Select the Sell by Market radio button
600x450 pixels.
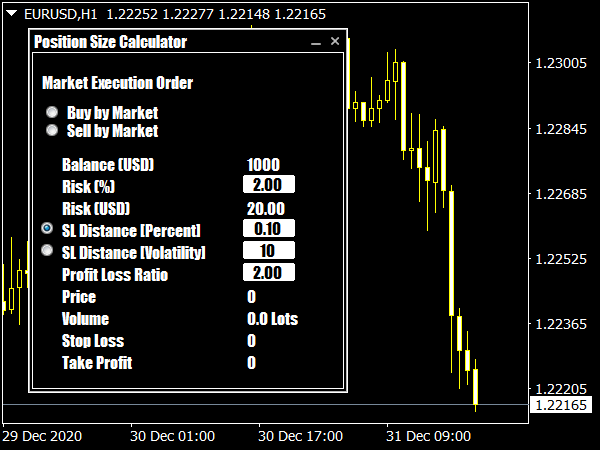(x=52, y=130)
